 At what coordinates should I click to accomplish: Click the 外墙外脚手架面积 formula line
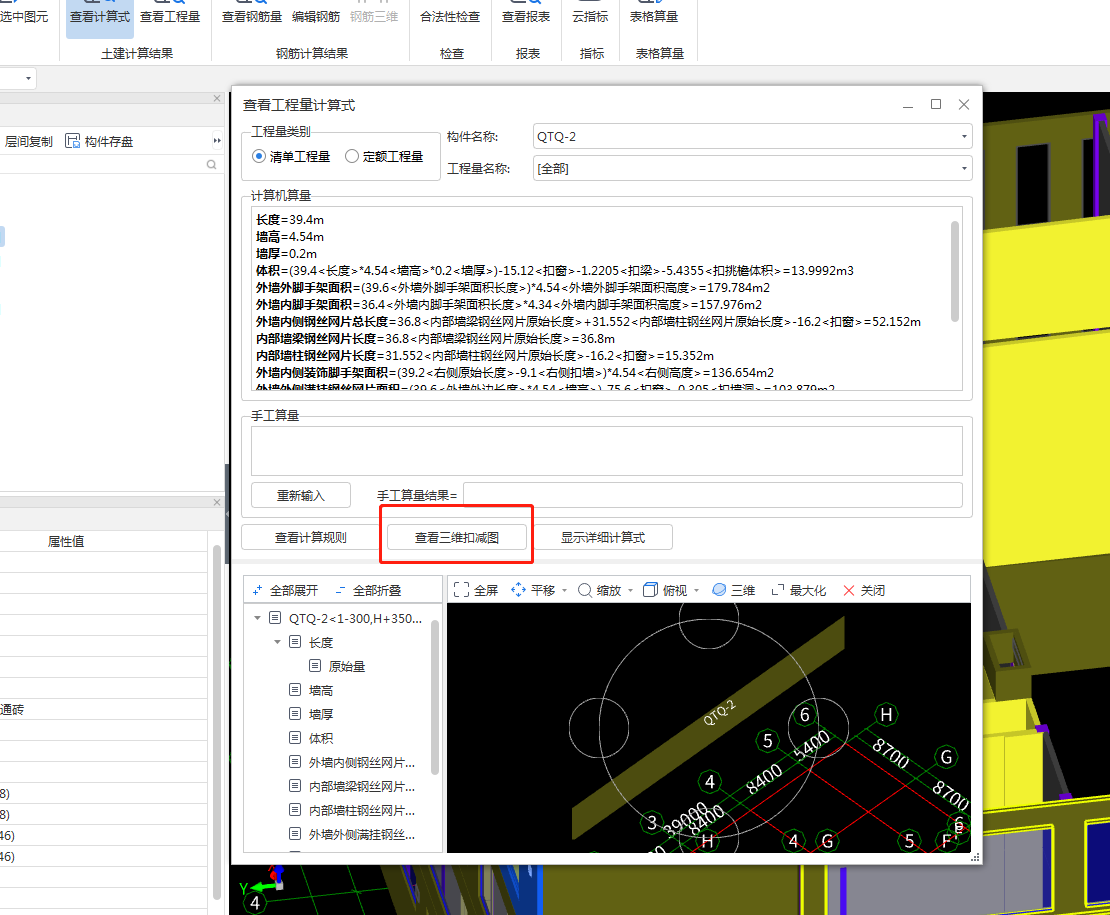[x=513, y=287]
